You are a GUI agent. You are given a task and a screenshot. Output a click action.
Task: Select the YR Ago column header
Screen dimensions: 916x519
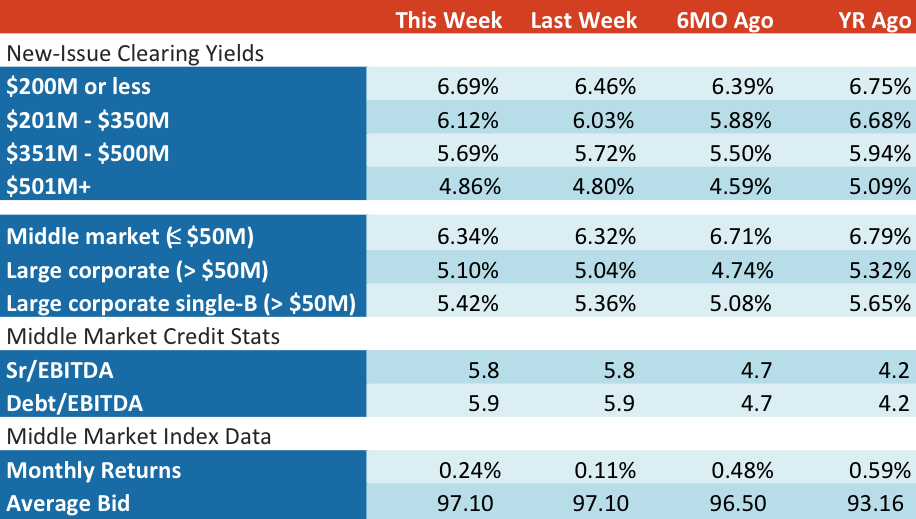click(x=874, y=20)
